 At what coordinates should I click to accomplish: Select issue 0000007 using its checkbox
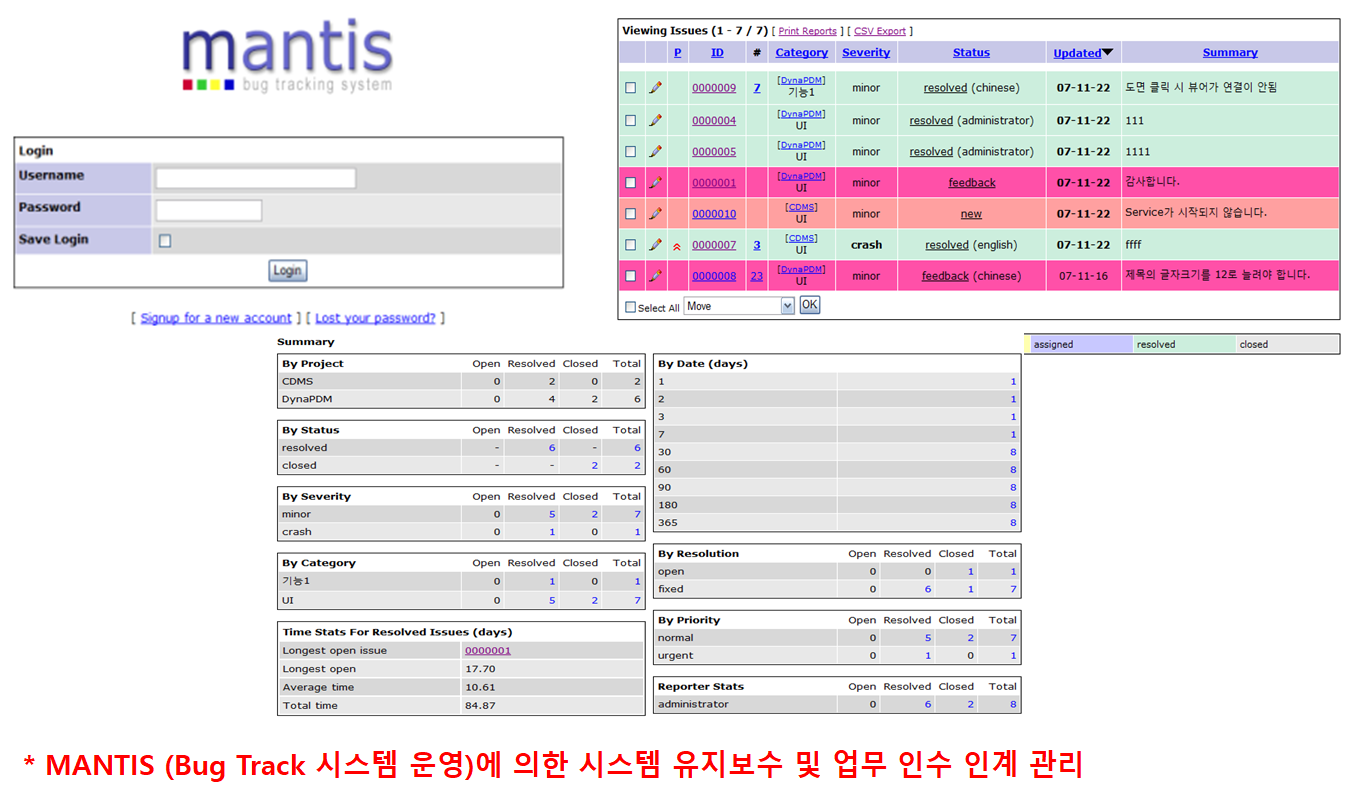[630, 244]
